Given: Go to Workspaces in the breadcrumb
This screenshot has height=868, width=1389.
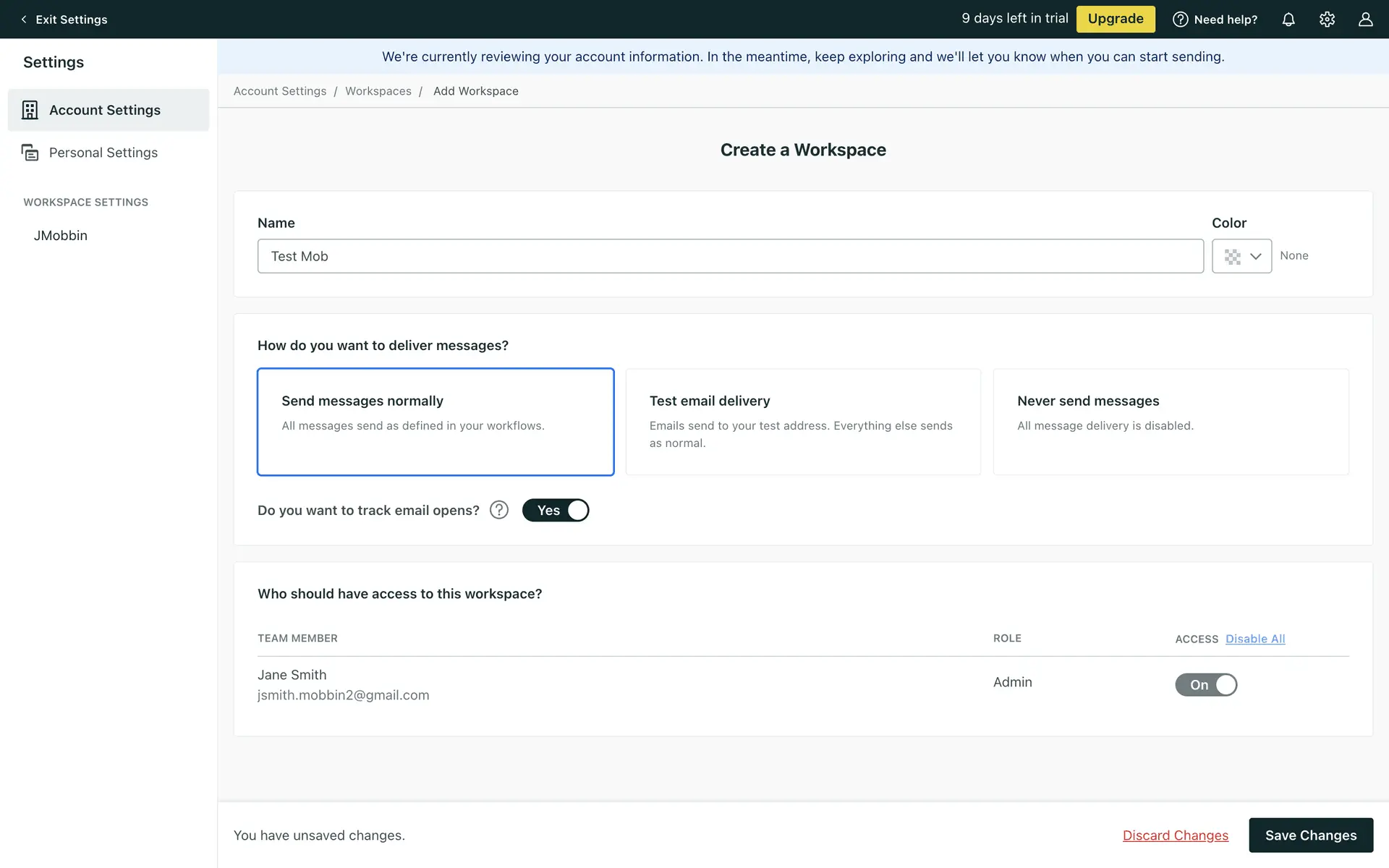Looking at the screenshot, I should pos(378,91).
